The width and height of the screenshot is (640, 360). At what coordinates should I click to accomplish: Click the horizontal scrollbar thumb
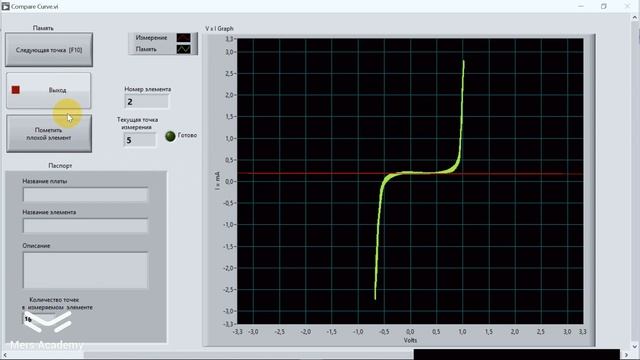[249, 355]
